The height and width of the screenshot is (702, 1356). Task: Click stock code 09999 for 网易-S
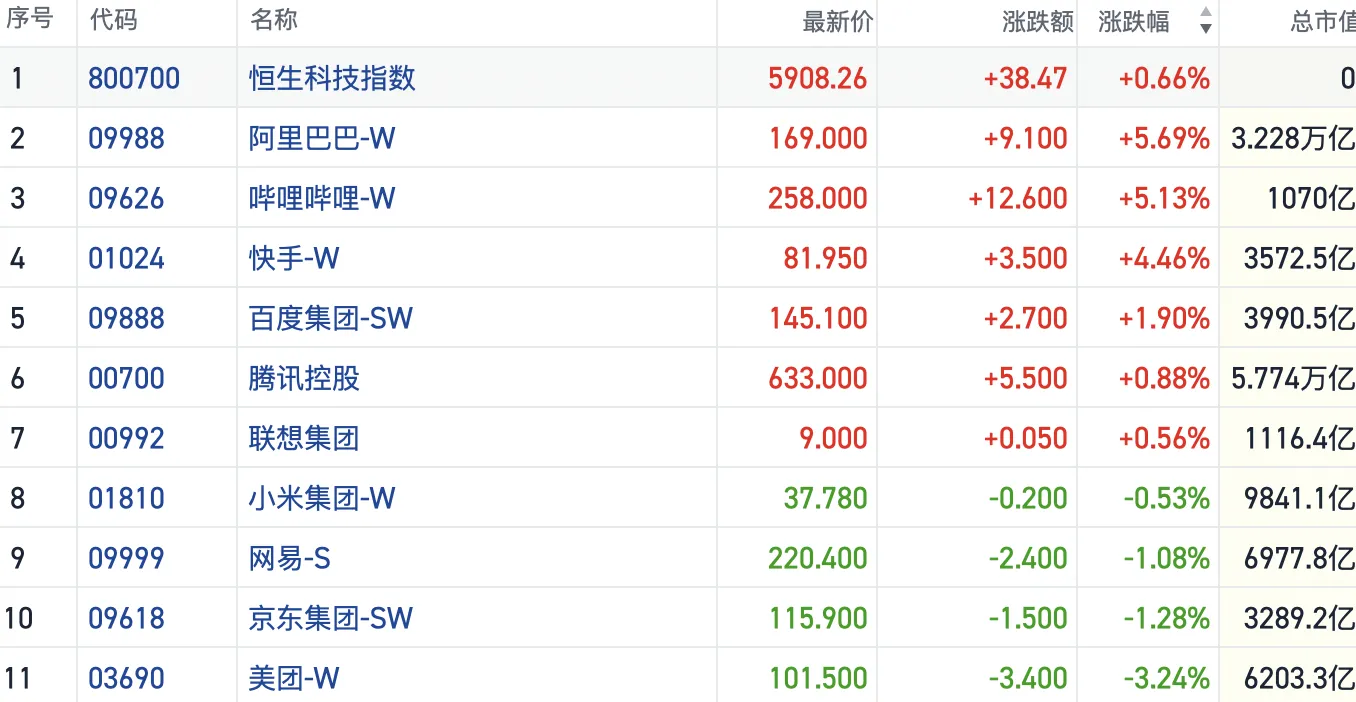click(x=126, y=558)
